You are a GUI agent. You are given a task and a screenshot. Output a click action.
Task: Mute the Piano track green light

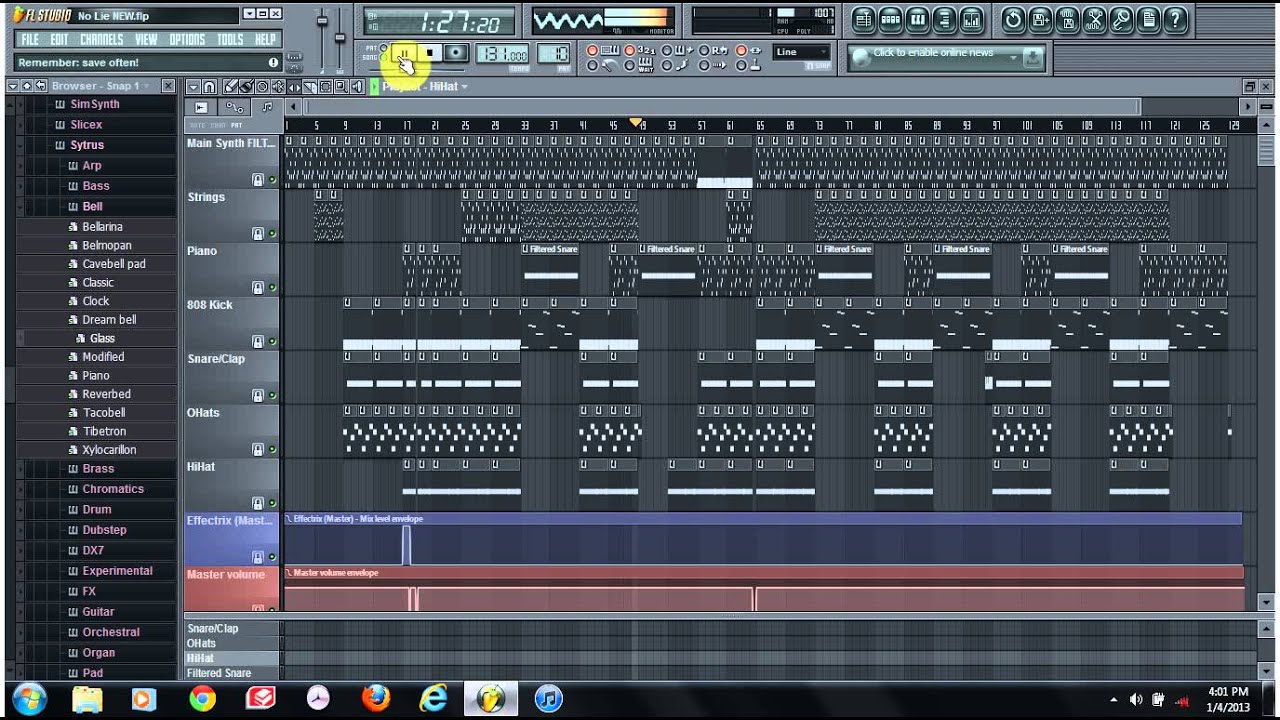click(x=272, y=288)
